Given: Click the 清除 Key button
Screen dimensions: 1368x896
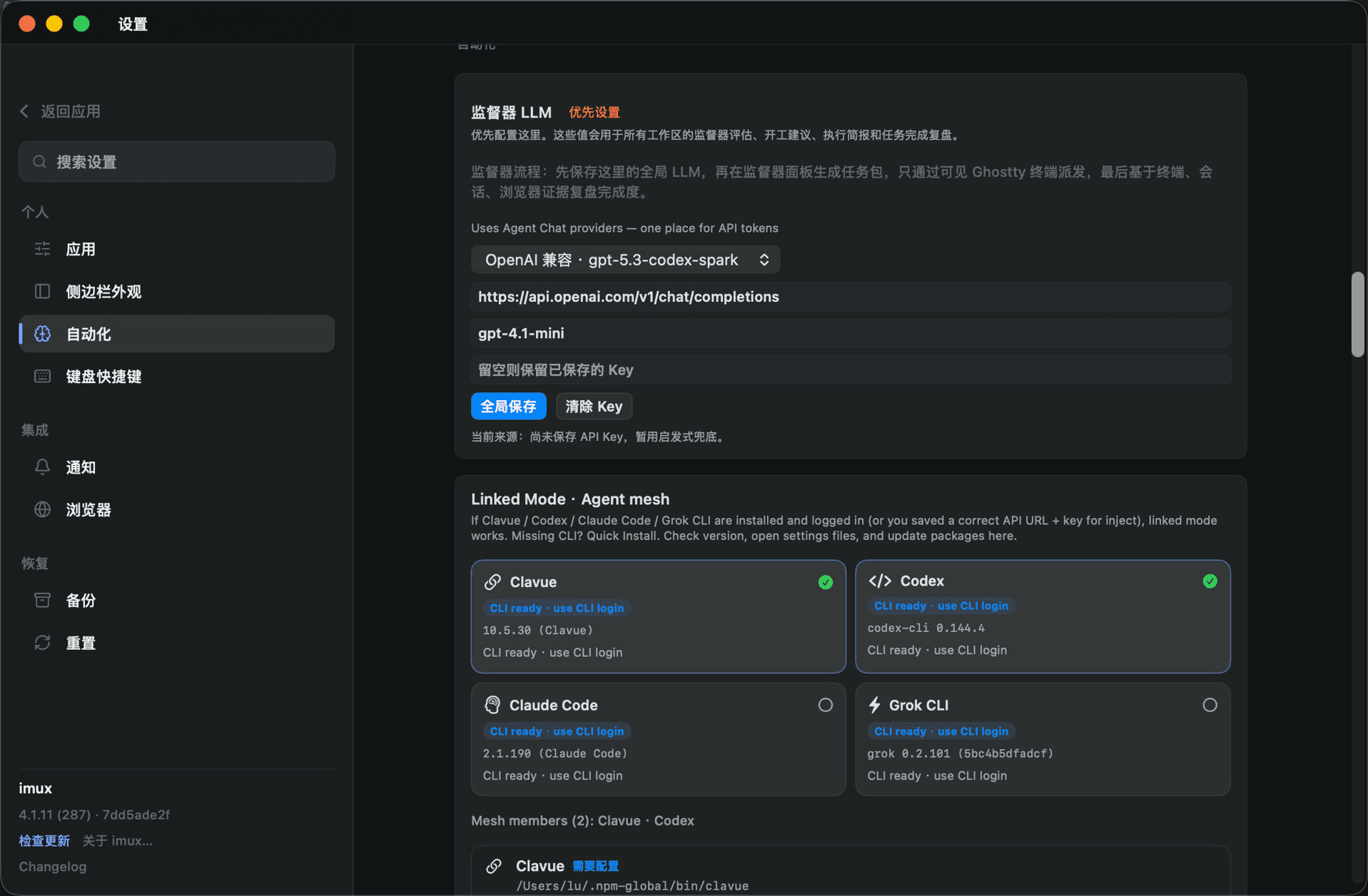Looking at the screenshot, I should (594, 406).
